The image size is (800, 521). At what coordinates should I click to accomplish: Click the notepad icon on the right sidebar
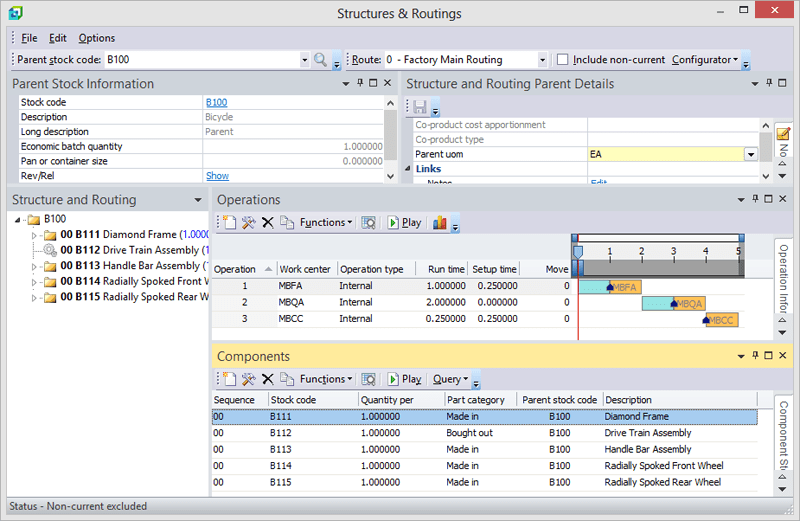(x=783, y=134)
